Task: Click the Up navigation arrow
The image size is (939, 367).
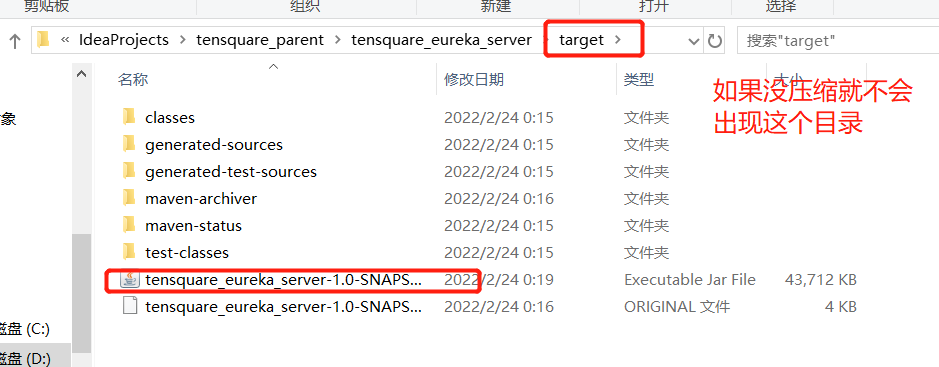Action: [15, 41]
